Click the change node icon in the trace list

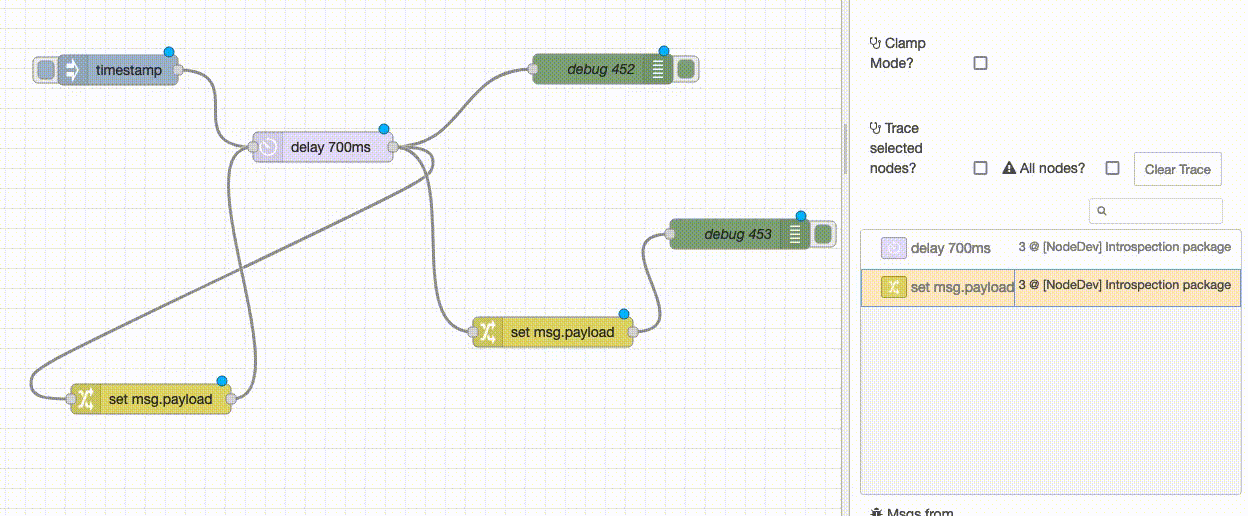[x=893, y=287]
